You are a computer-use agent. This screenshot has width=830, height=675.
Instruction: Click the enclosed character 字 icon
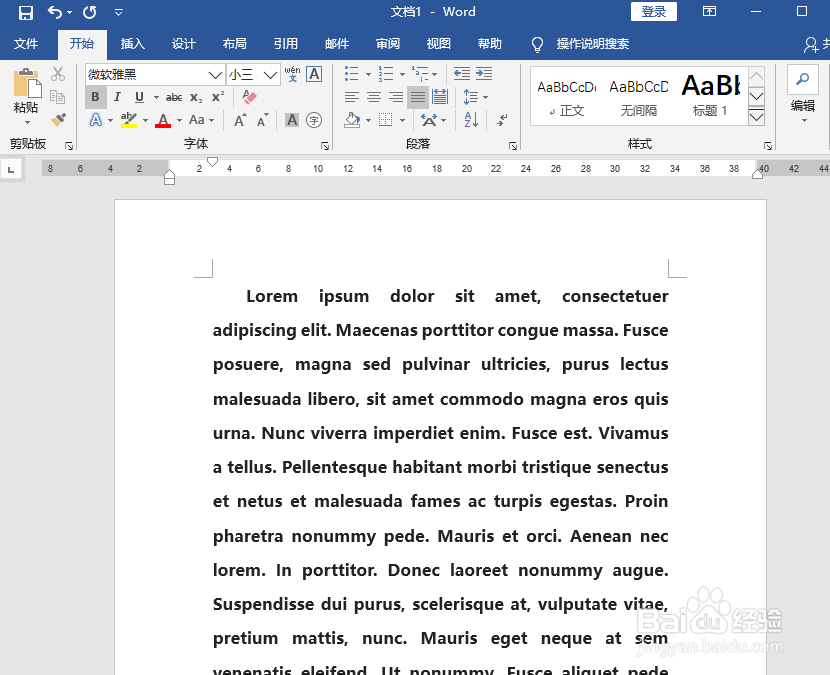tap(314, 120)
